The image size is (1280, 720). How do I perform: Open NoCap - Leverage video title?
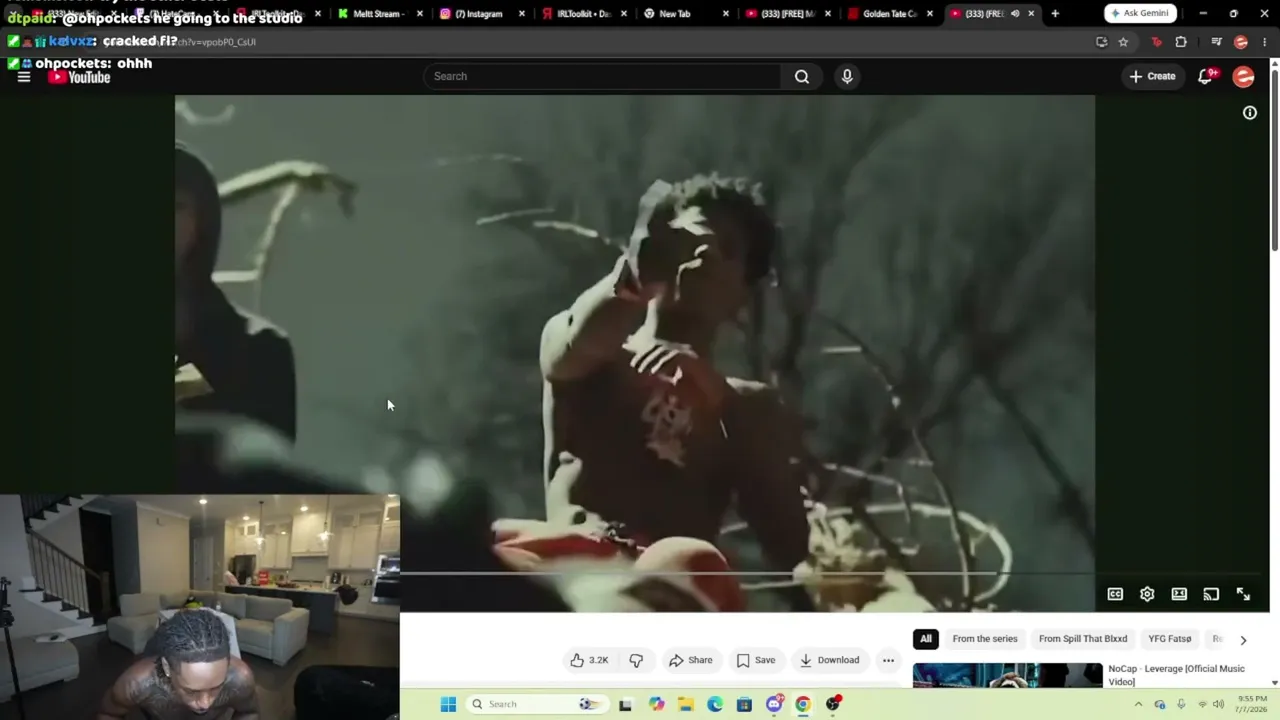click(1177, 675)
